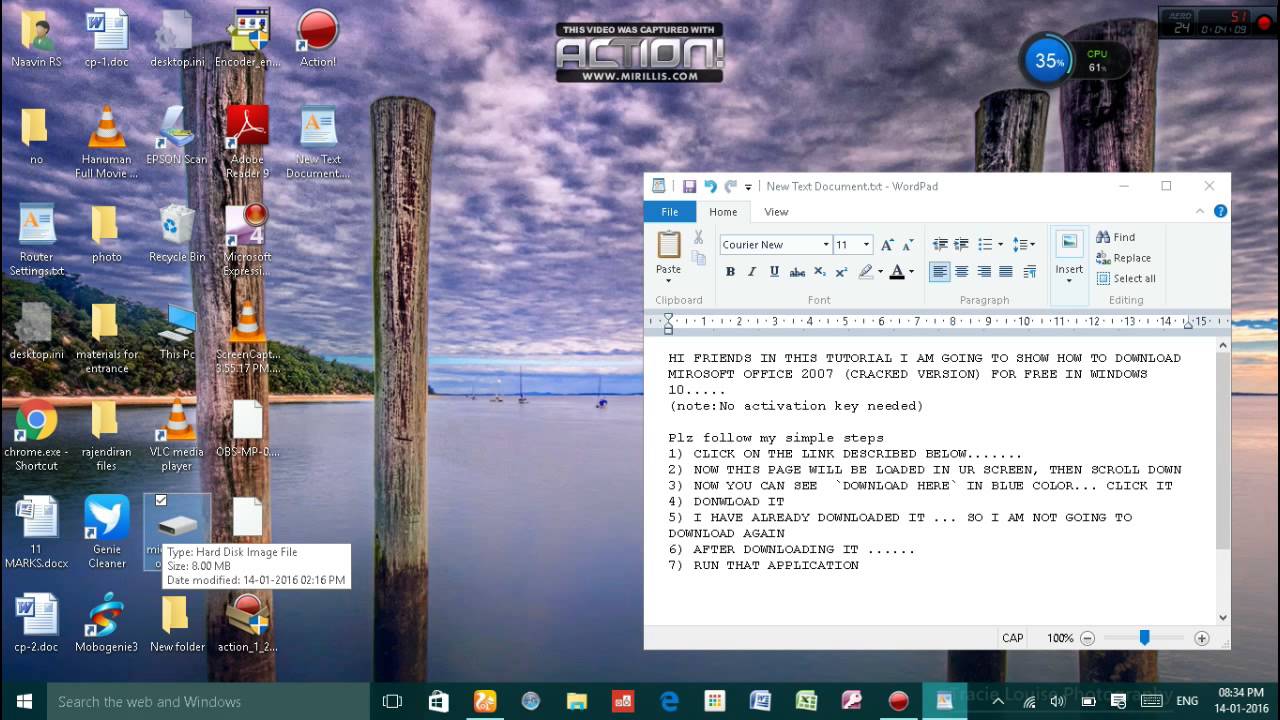Open the font color dropdown arrow
The width and height of the screenshot is (1280, 720).
[911, 272]
